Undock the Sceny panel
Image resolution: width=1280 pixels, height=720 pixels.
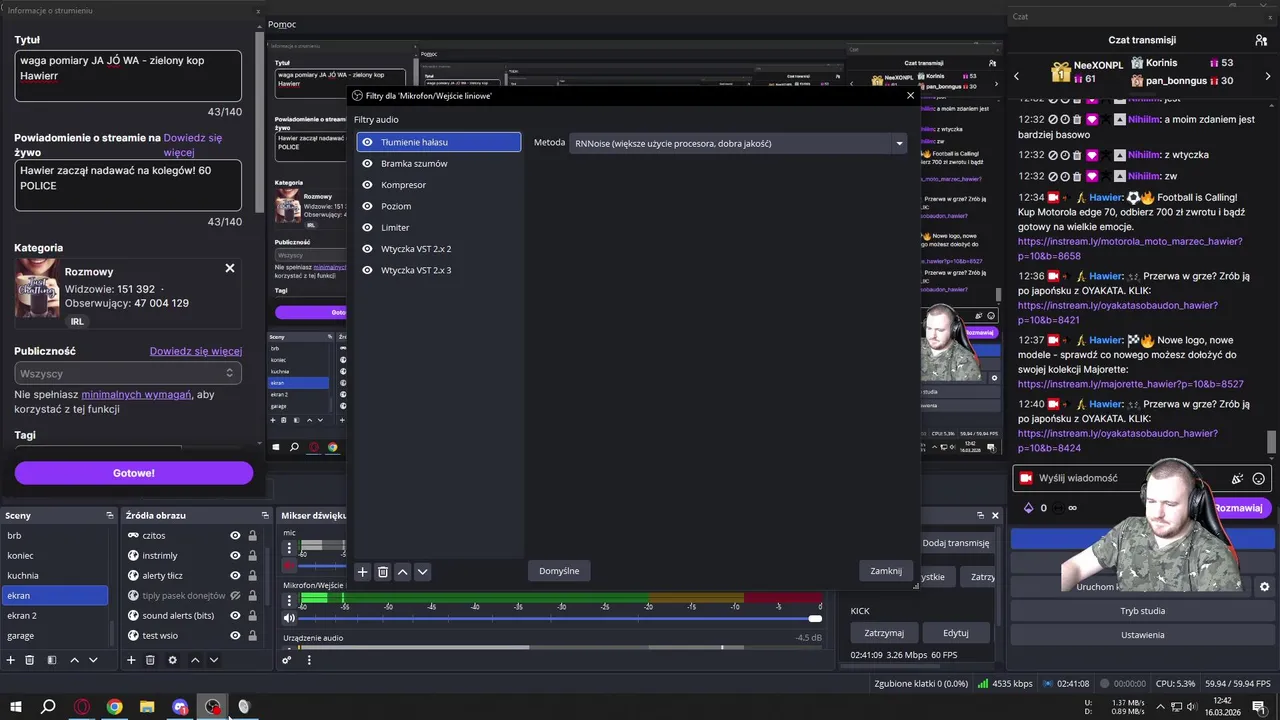(x=110, y=516)
